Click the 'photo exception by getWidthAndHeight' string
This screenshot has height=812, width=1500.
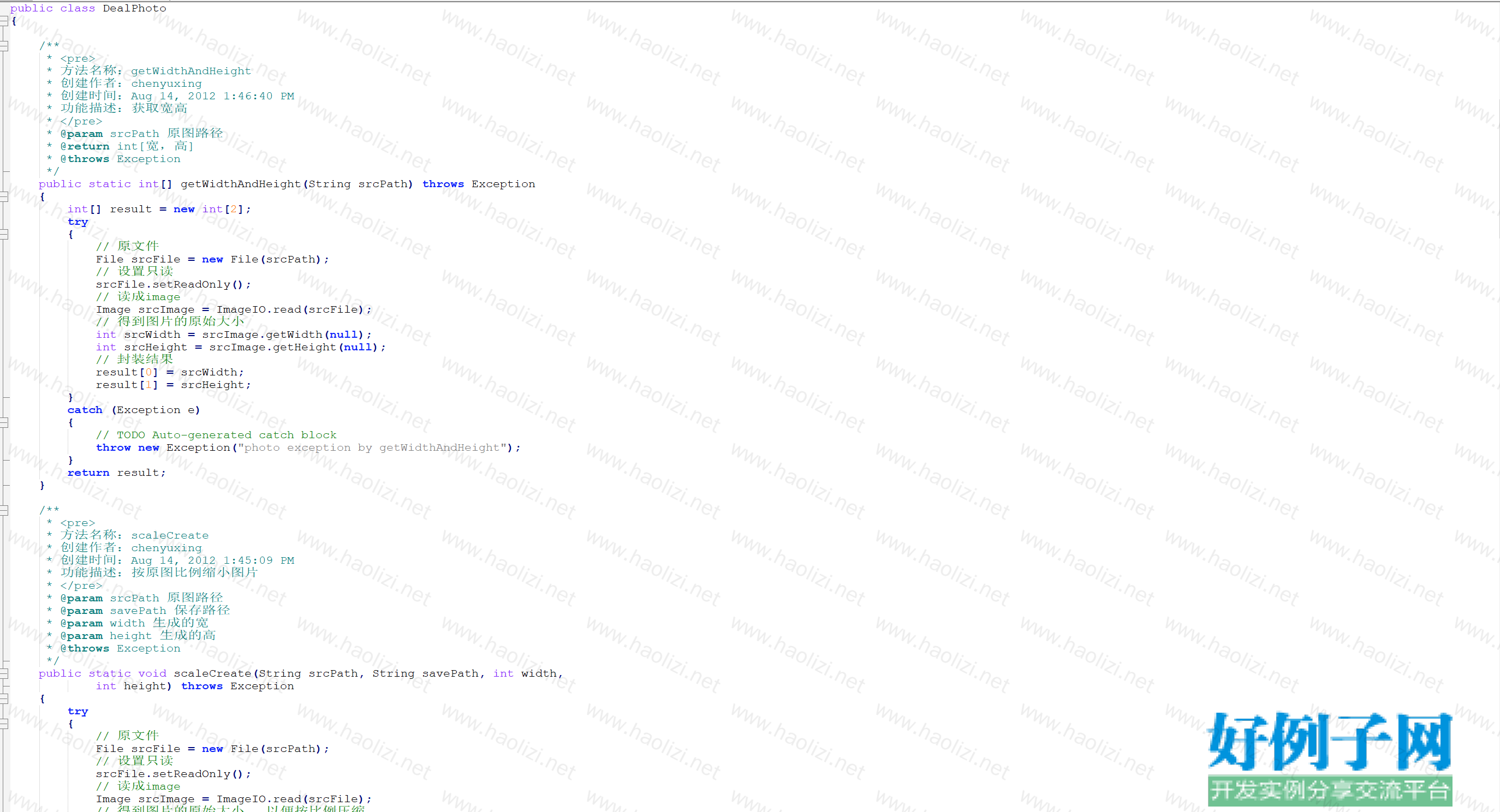(372, 447)
